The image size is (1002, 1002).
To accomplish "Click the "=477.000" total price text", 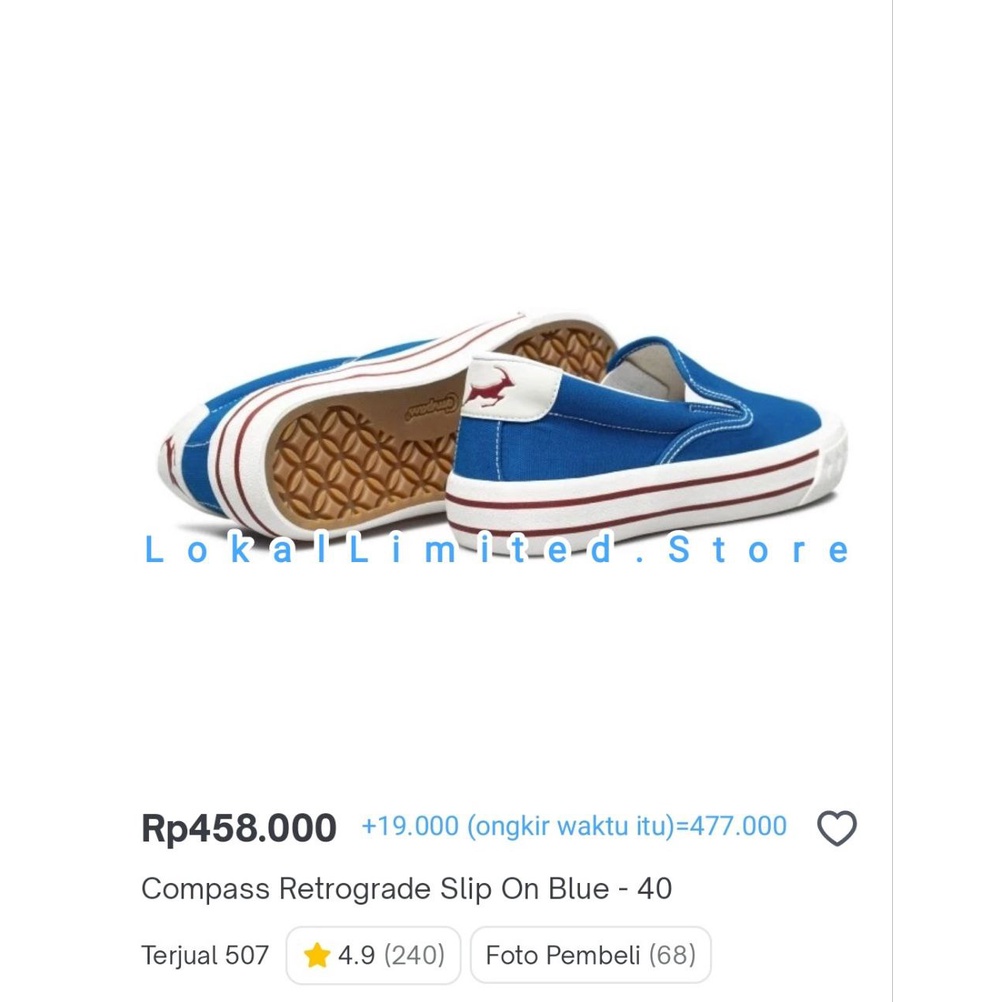I will (x=728, y=827).
